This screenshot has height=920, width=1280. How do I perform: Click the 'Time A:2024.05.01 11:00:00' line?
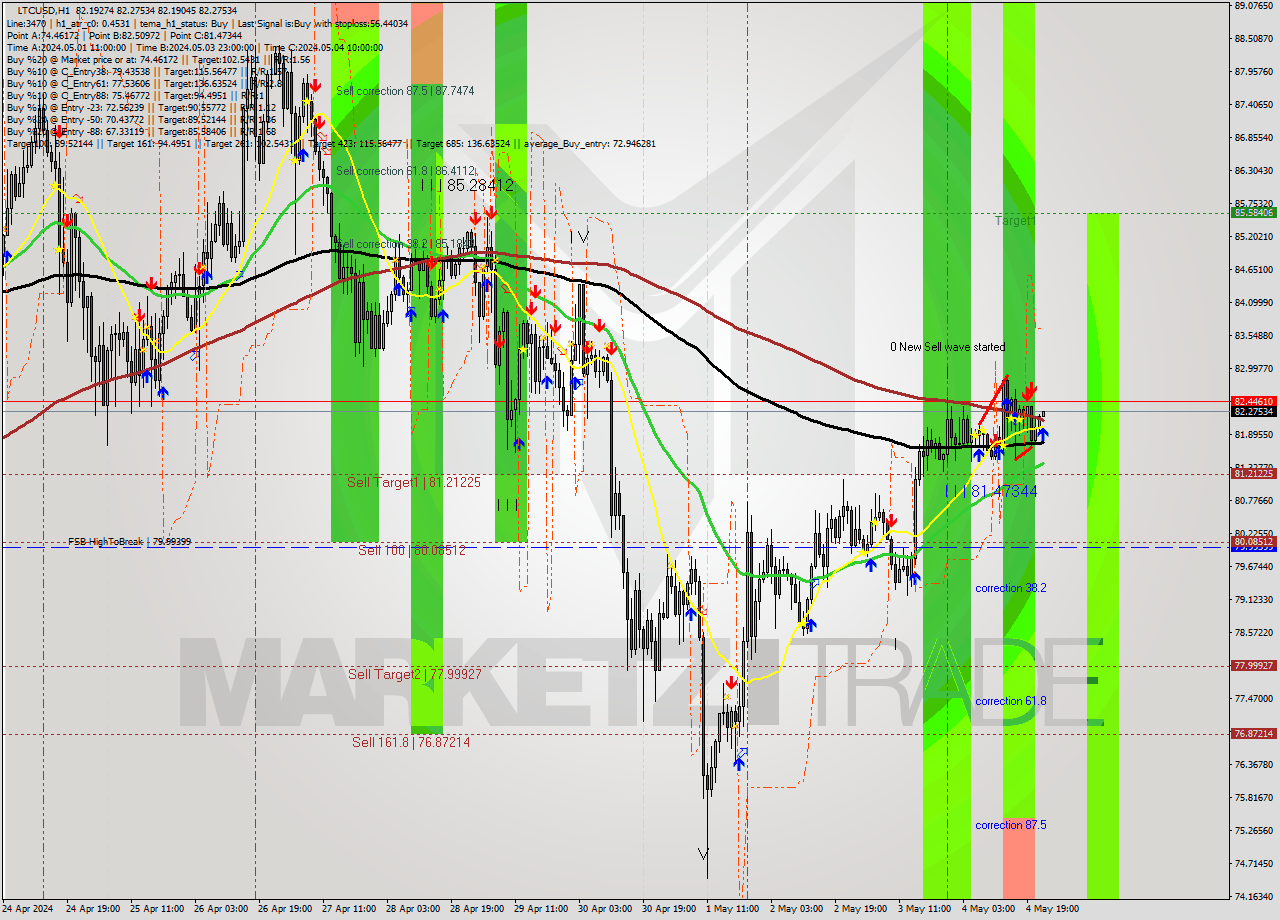pyautogui.click(x=68, y=48)
